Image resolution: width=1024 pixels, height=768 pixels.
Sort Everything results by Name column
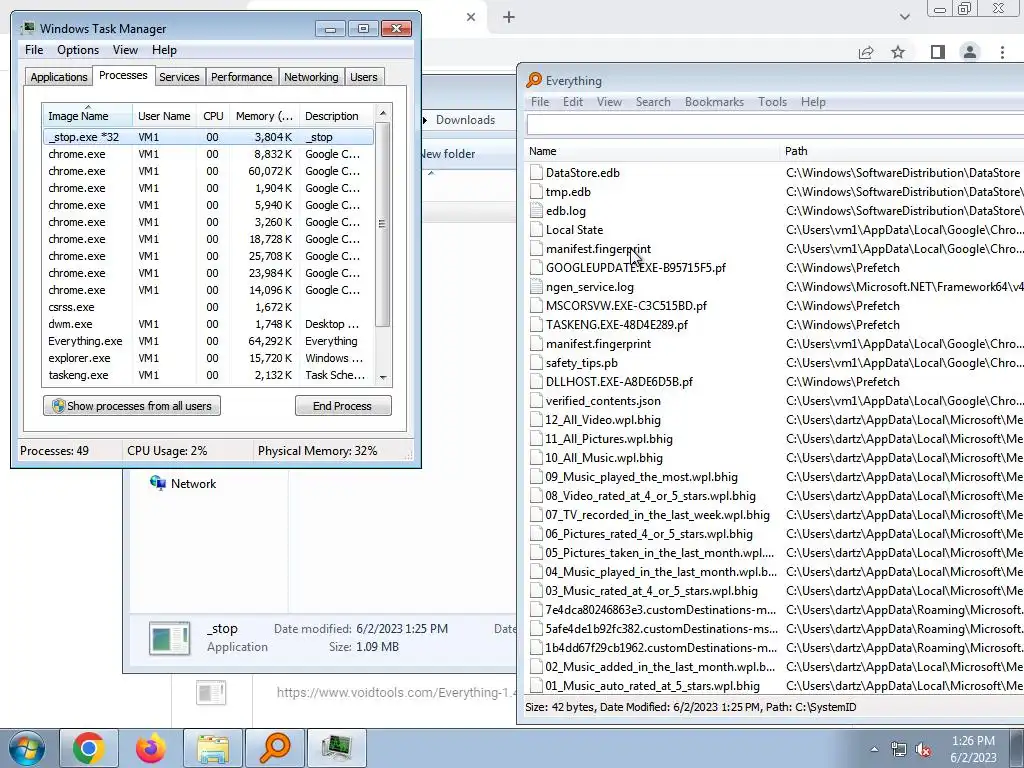point(652,151)
